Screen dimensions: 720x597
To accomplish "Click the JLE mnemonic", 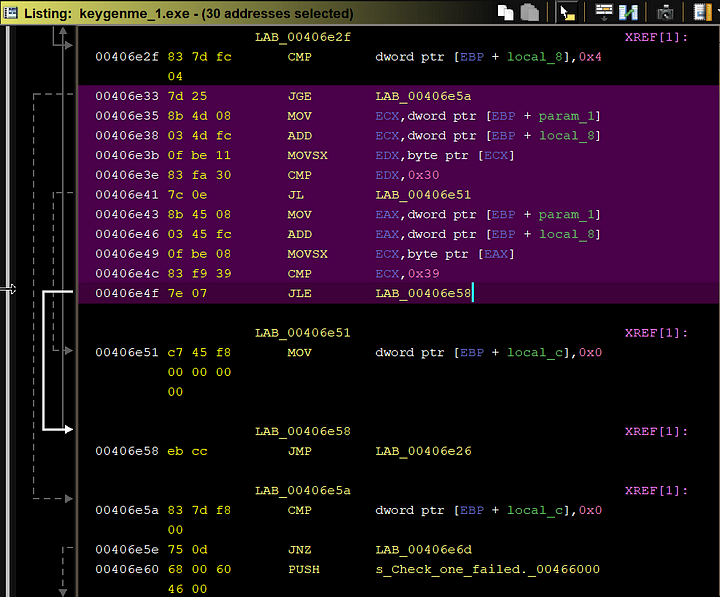I will point(299,293).
